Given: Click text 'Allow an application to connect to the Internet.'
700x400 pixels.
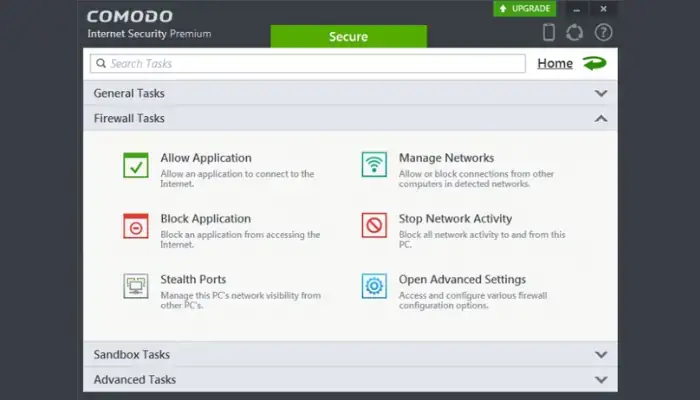Looking at the screenshot, I should point(237,179).
